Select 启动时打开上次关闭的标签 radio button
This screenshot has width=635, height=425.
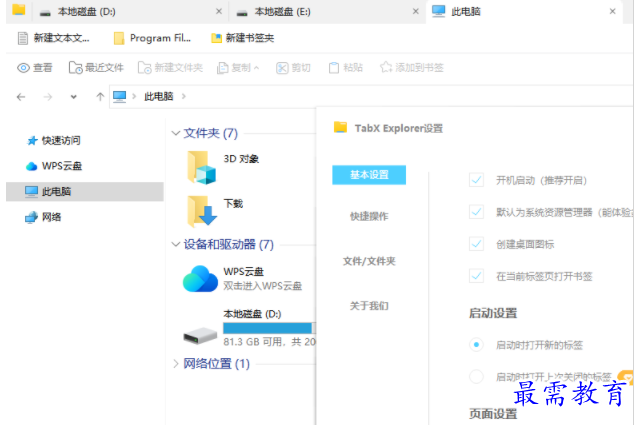click(x=476, y=377)
